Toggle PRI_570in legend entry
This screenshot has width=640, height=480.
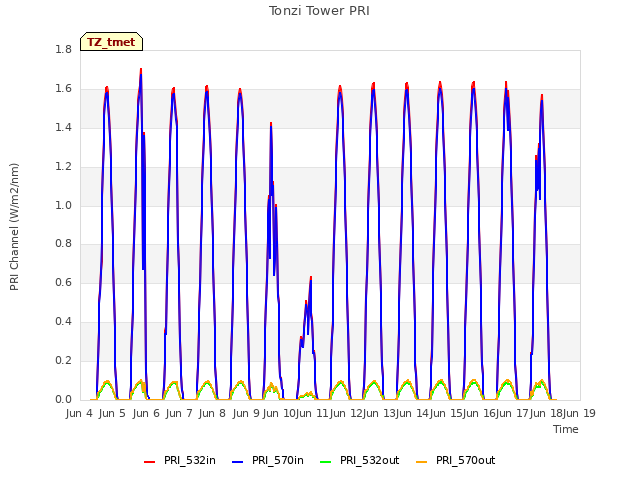pos(268,460)
